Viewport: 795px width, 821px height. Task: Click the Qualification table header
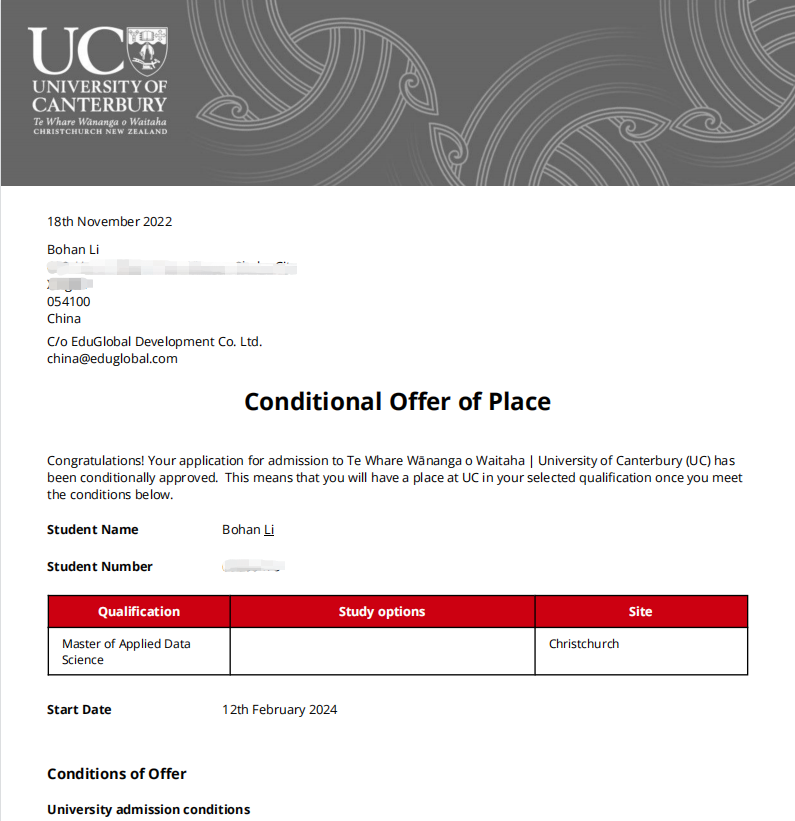[x=139, y=612]
